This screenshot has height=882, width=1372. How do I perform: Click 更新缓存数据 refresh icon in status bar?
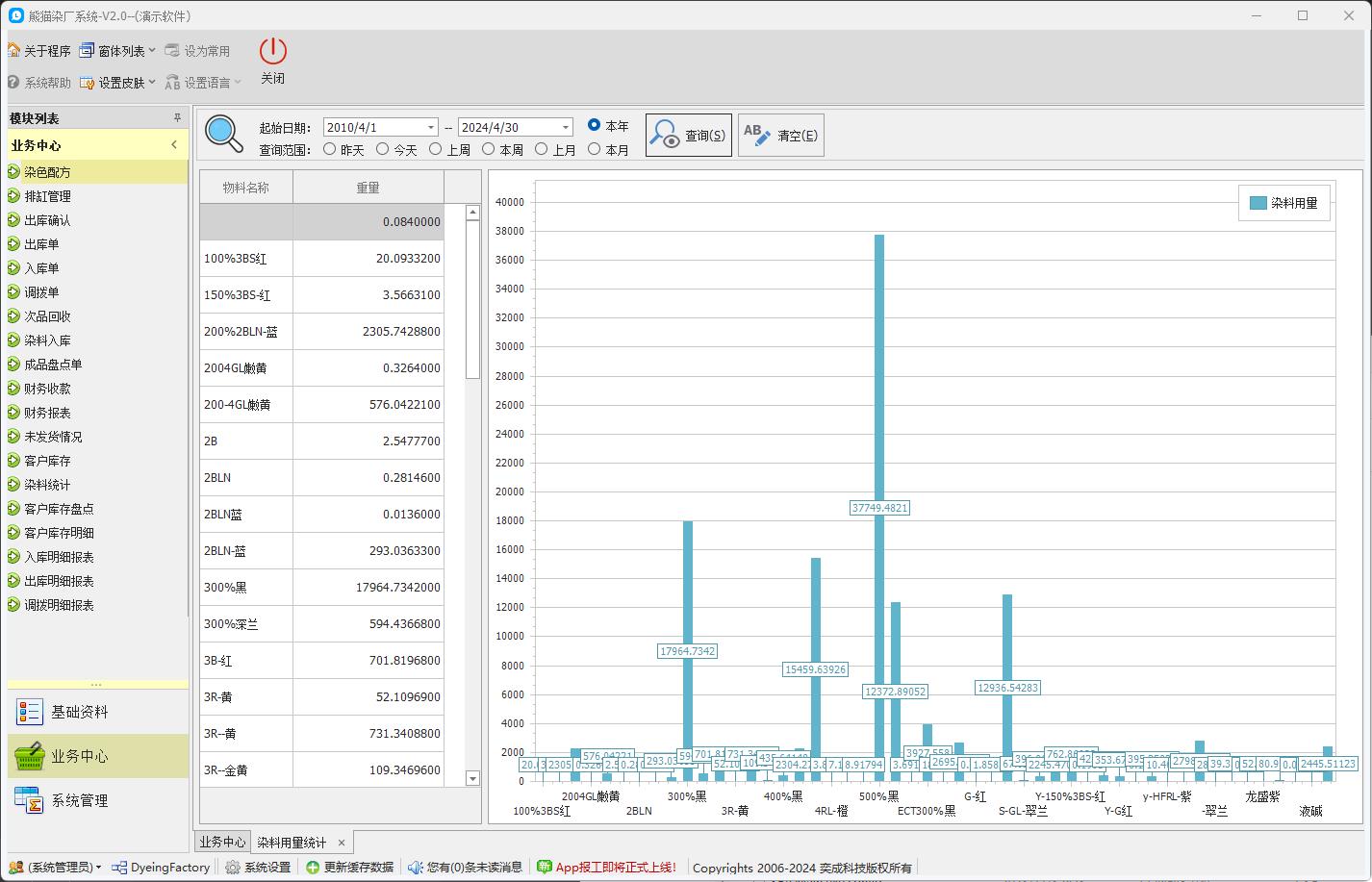click(x=314, y=867)
